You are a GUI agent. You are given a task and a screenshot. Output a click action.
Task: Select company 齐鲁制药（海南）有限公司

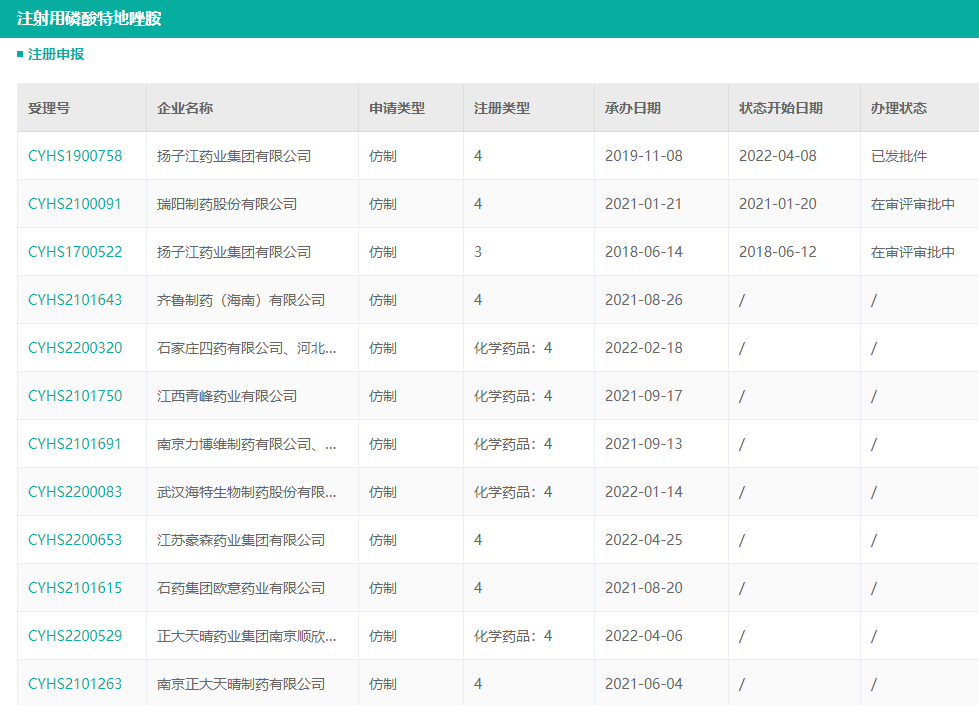tap(241, 300)
